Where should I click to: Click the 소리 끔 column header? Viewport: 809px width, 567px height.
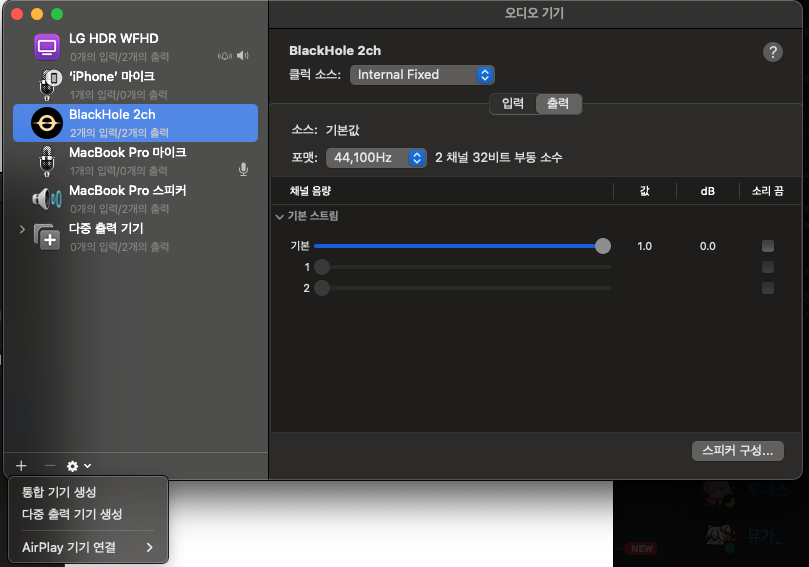tap(768, 191)
